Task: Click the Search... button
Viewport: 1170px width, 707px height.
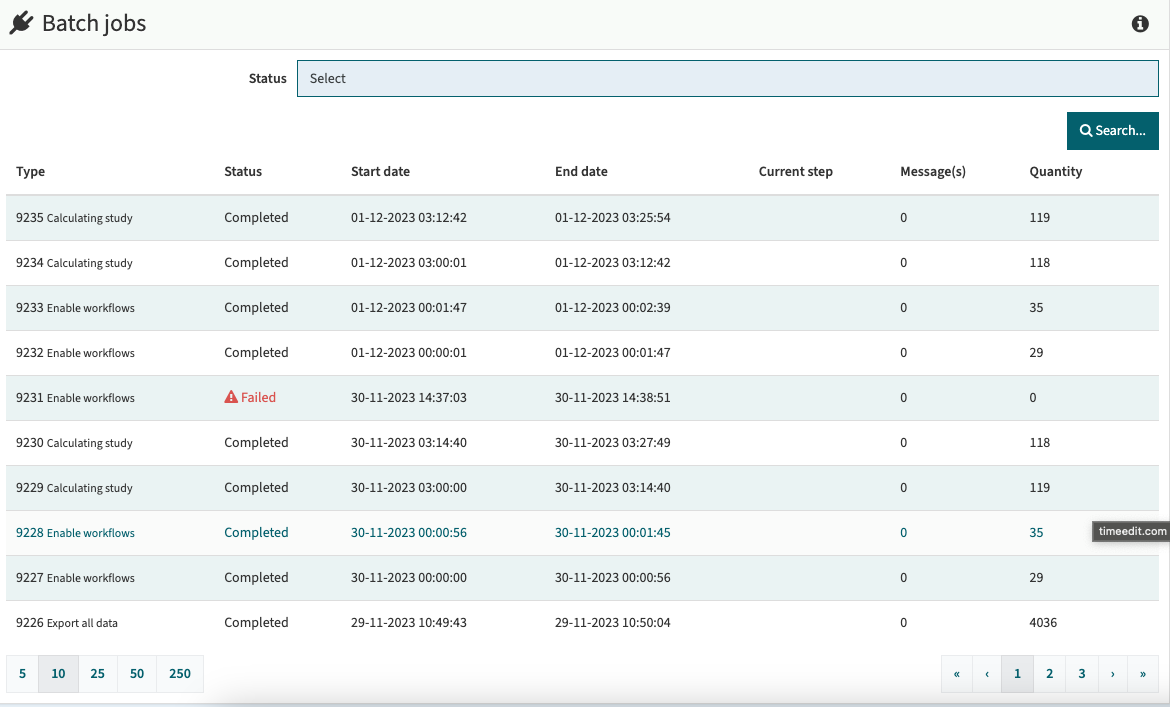Action: coord(1113,131)
